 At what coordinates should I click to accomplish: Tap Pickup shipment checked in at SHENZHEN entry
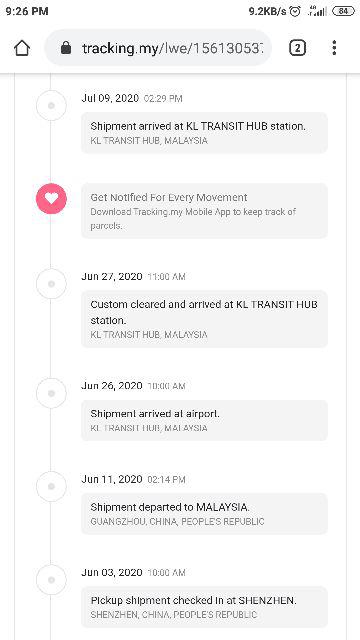tap(204, 607)
